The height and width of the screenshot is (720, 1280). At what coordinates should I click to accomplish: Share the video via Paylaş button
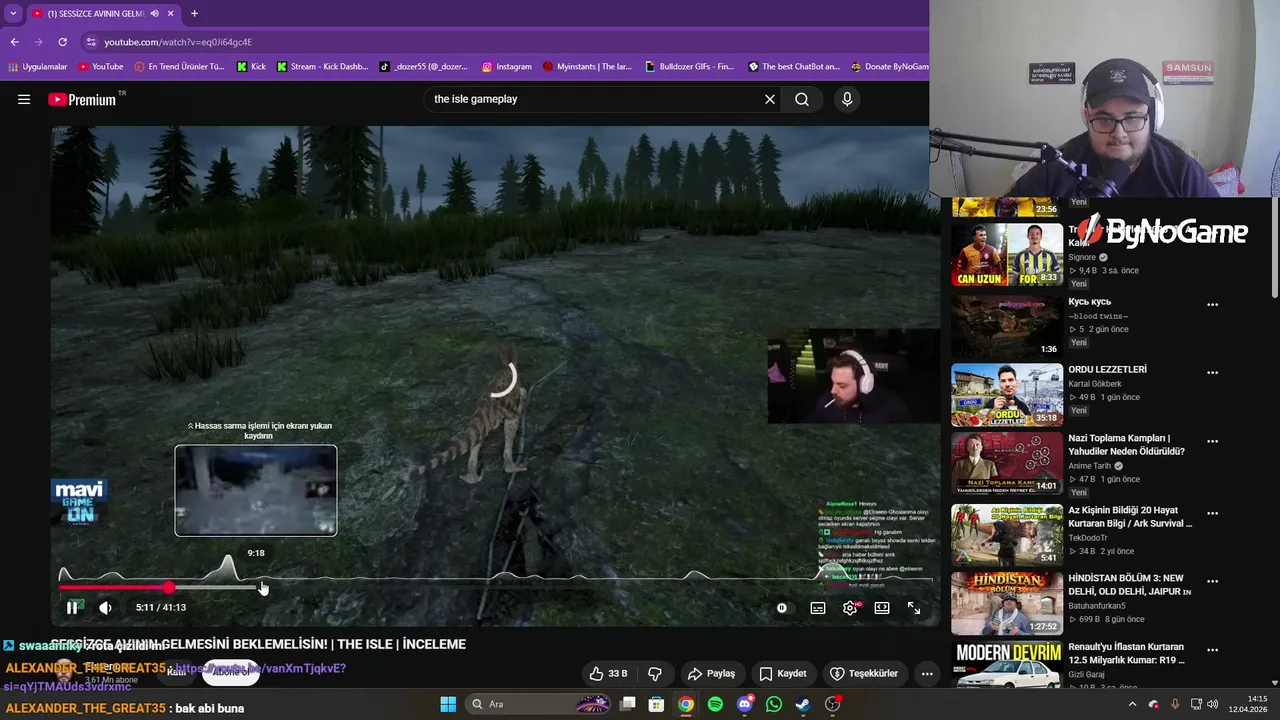click(x=711, y=673)
